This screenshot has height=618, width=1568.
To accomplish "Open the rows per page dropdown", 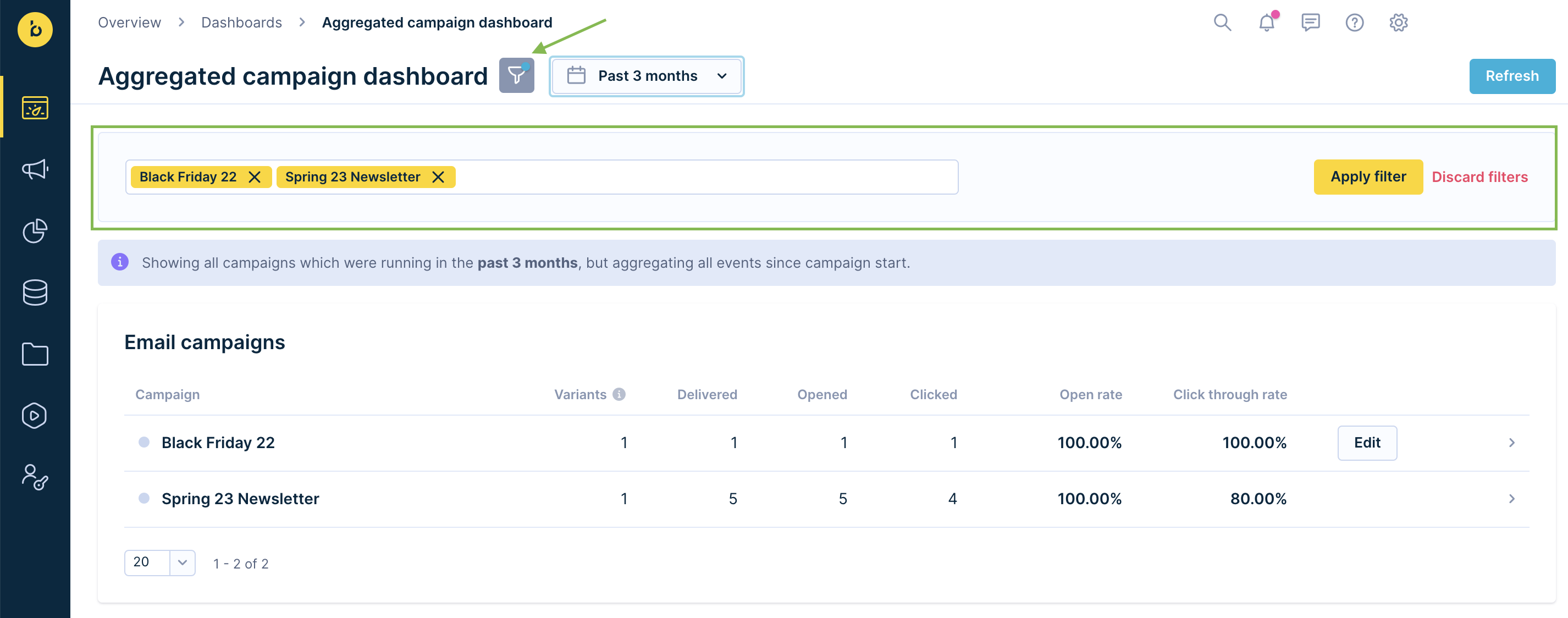I will pos(182,562).
